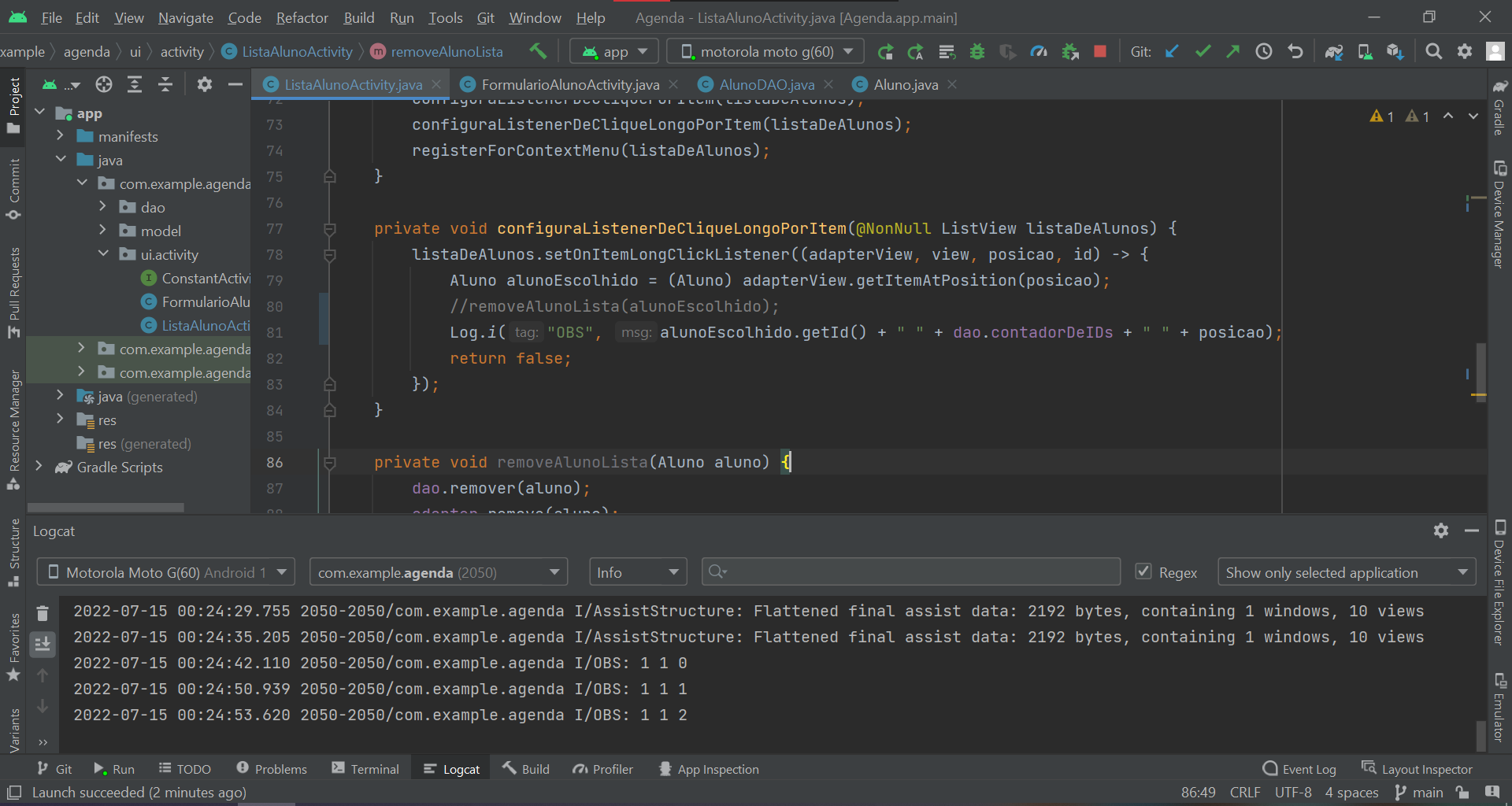The height and width of the screenshot is (806, 1512).
Task: Open the Event Log
Action: point(1299,769)
